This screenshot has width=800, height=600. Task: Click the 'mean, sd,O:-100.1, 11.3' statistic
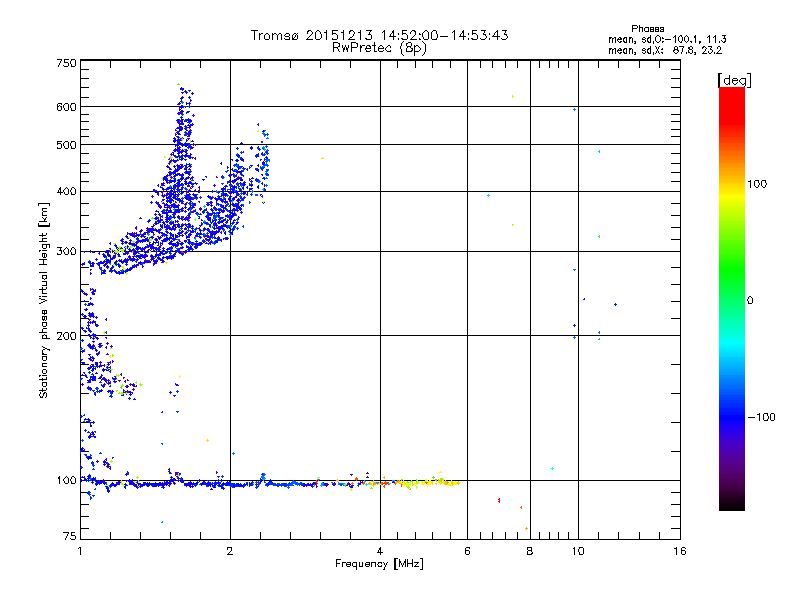click(667, 39)
